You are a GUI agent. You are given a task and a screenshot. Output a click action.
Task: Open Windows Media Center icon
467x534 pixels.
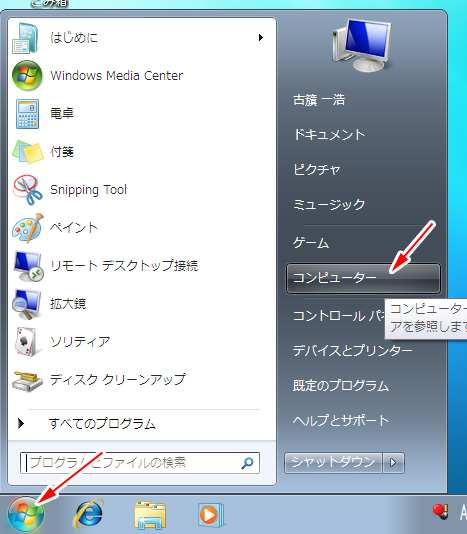27,76
